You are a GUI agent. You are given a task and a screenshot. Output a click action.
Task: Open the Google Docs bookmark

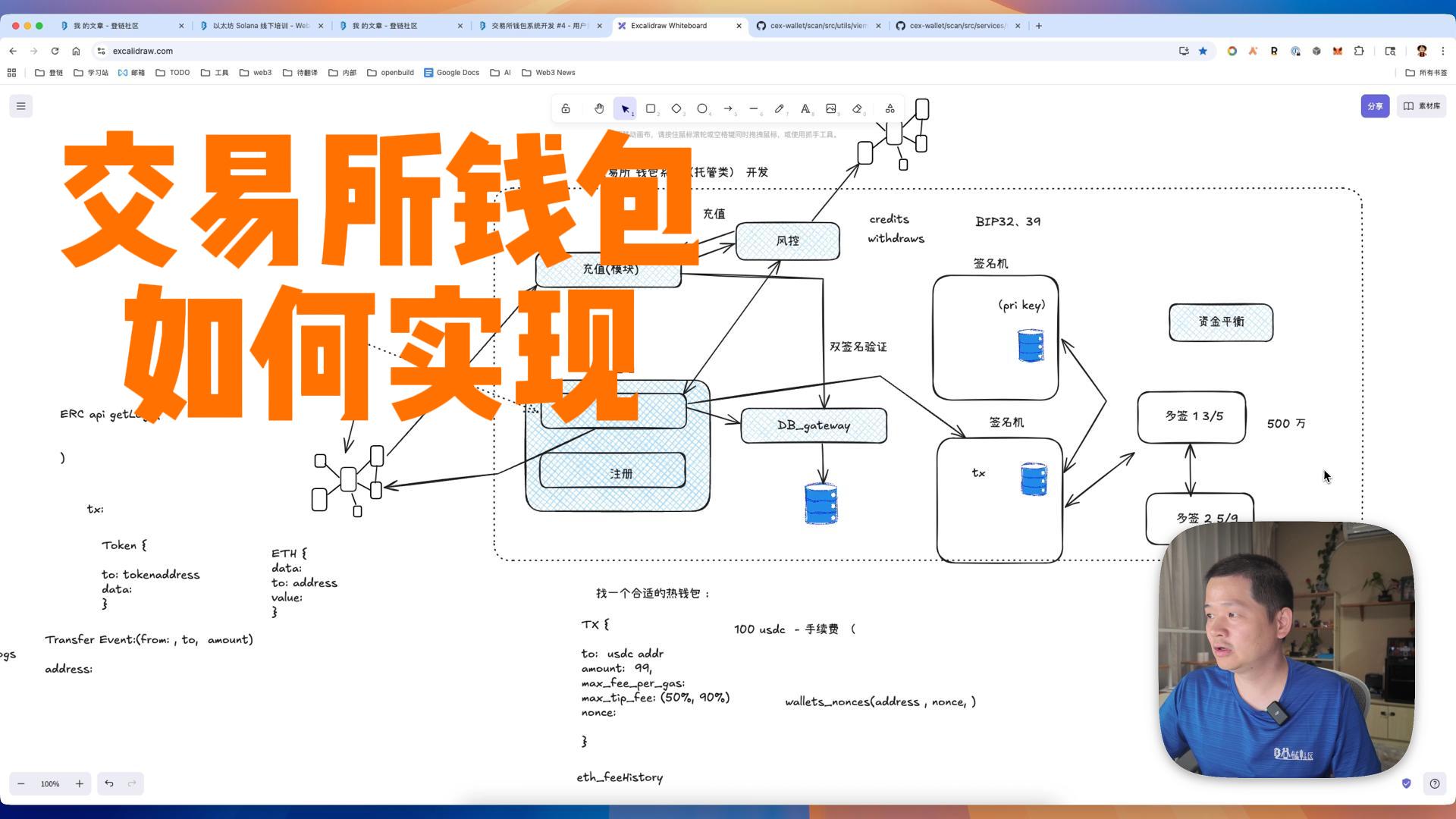pos(452,73)
